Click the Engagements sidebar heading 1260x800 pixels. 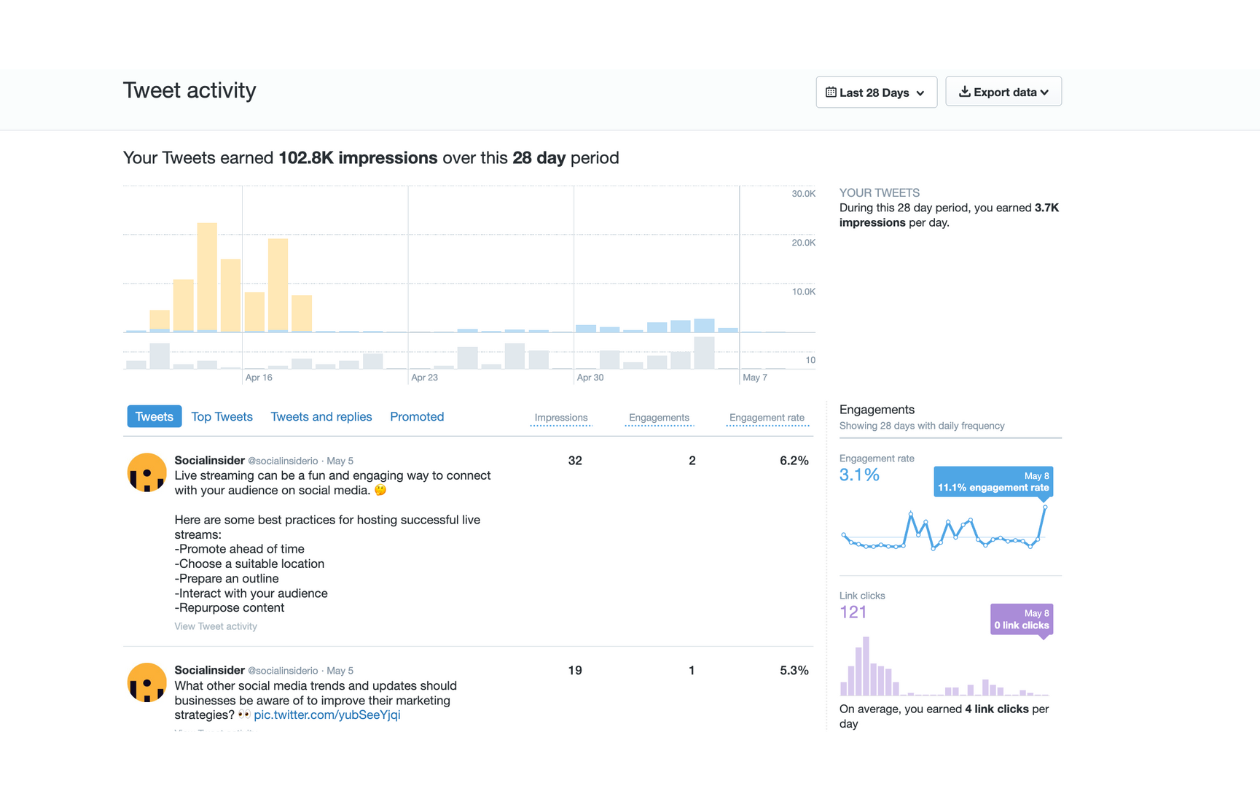click(877, 410)
